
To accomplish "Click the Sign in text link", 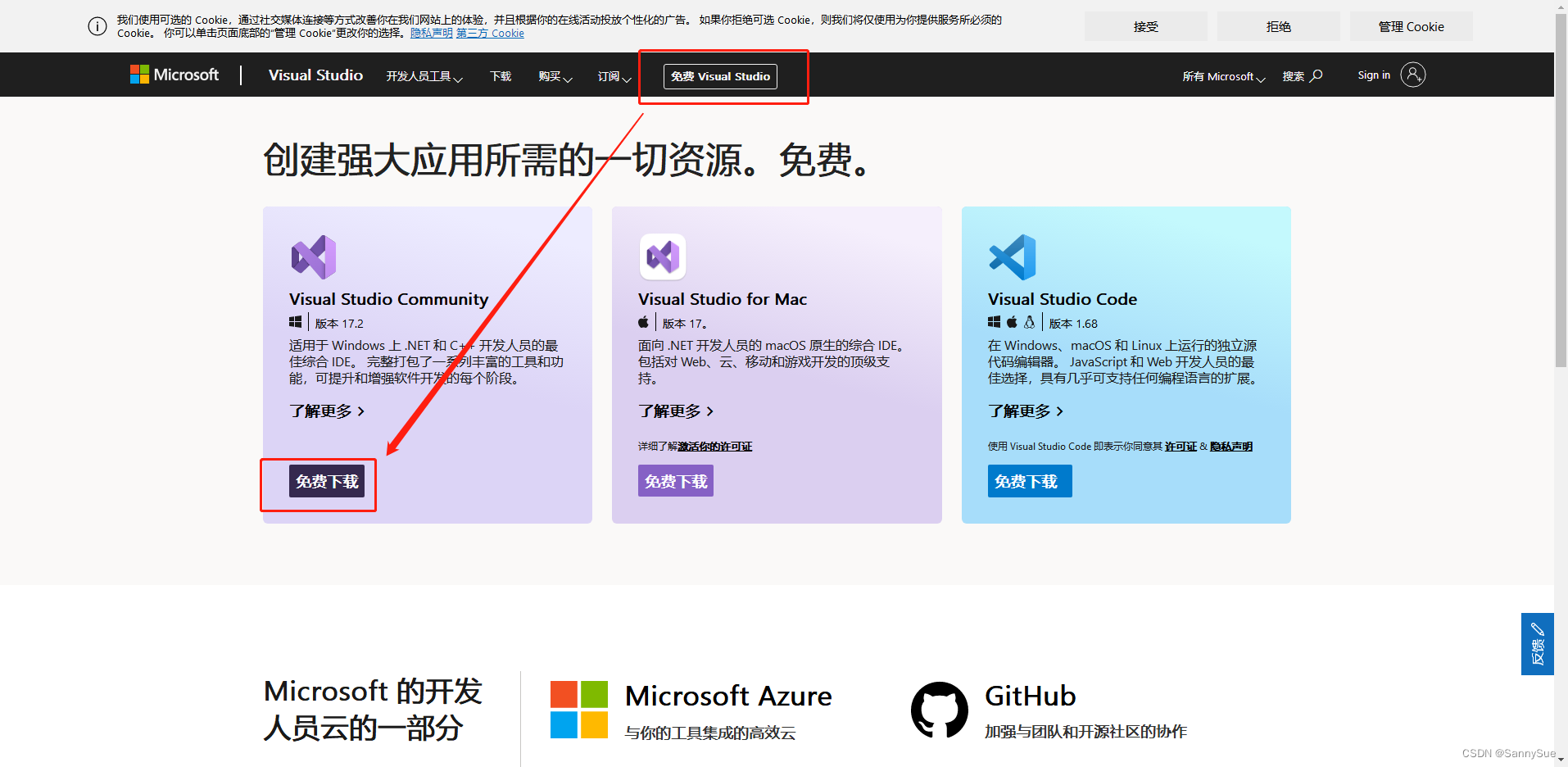I will tap(1374, 75).
